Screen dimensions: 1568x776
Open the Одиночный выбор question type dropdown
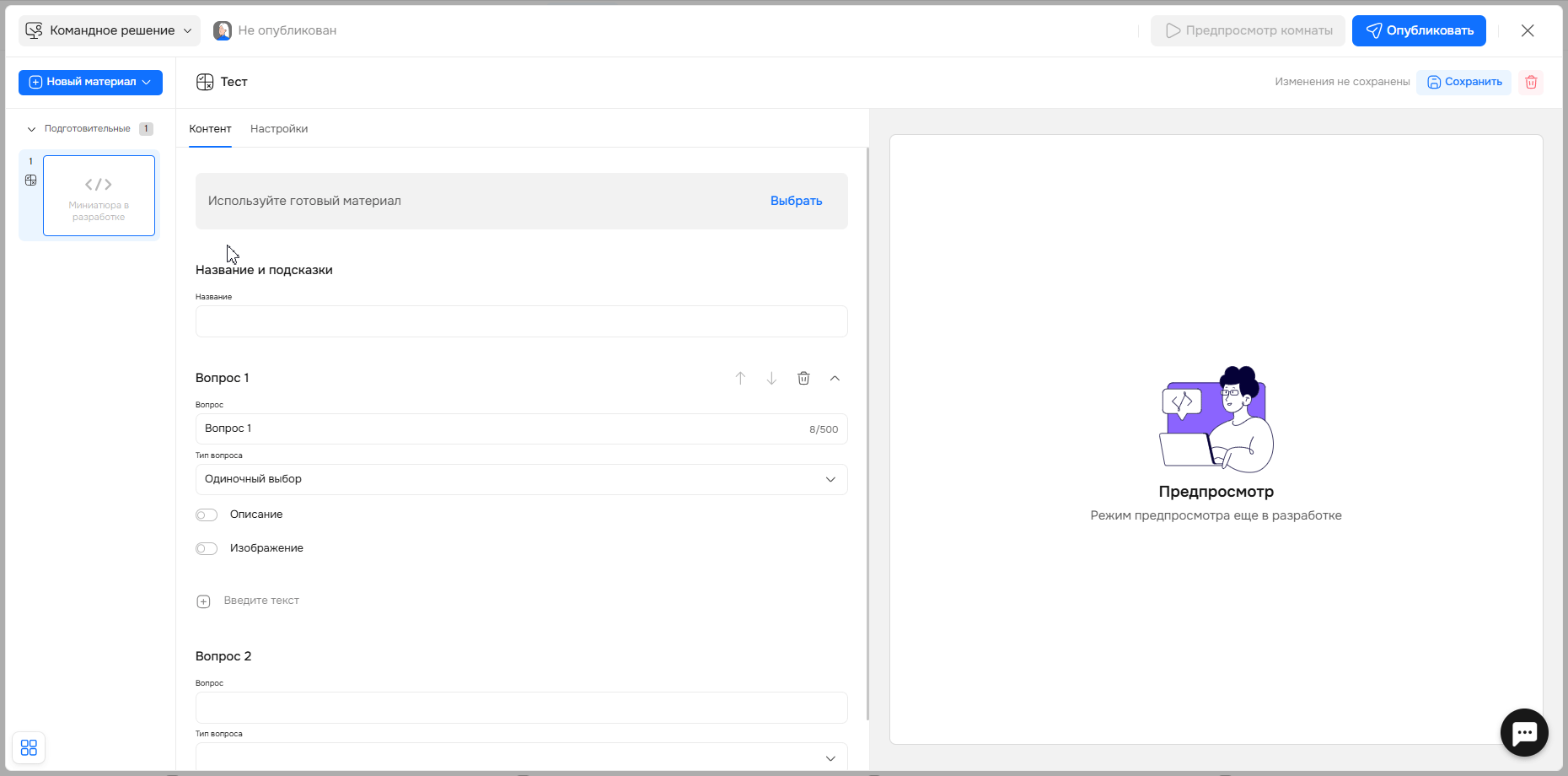coord(521,479)
